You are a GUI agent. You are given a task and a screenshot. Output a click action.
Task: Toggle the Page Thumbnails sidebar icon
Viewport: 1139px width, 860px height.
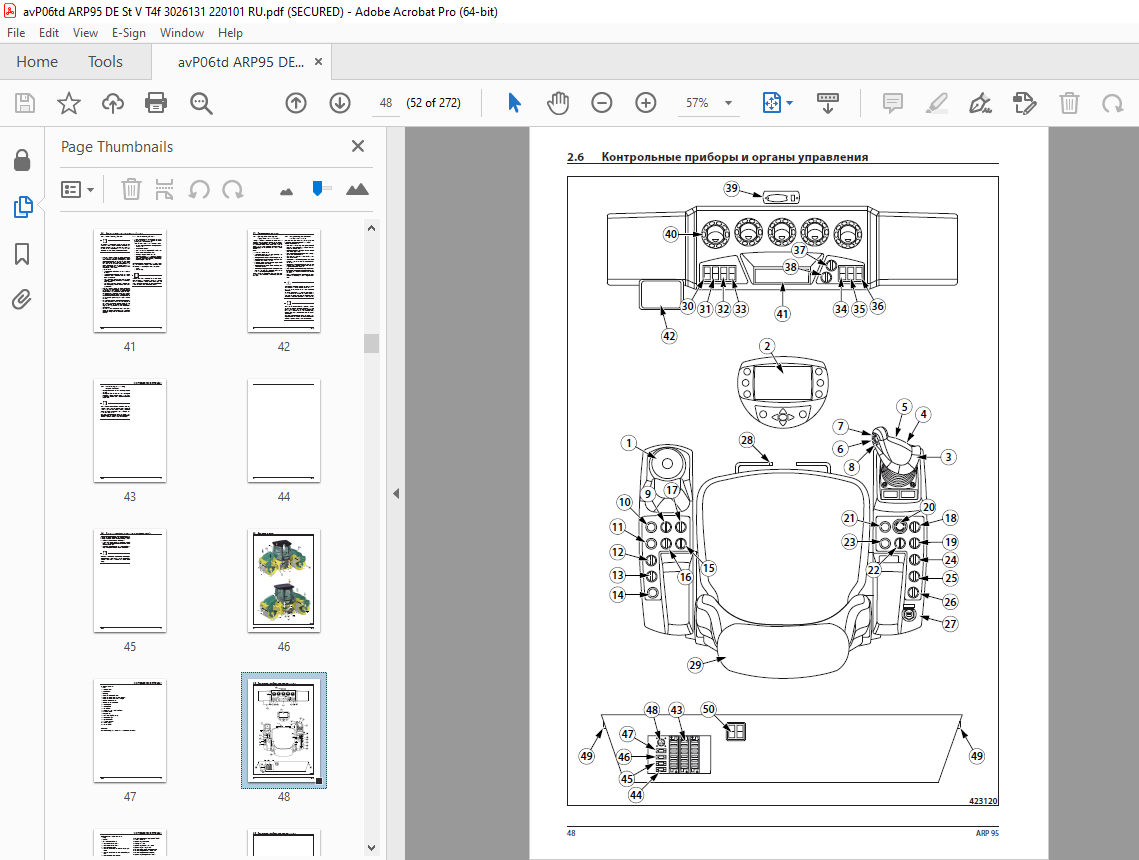pos(23,207)
